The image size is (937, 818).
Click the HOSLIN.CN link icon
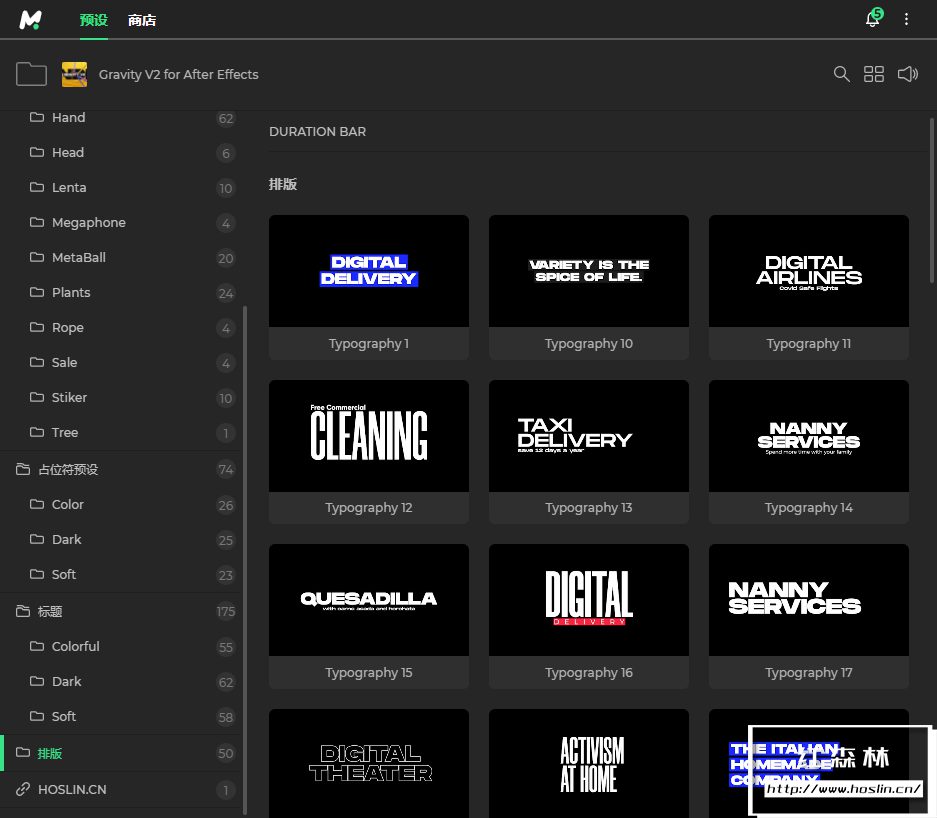pyautogui.click(x=22, y=790)
